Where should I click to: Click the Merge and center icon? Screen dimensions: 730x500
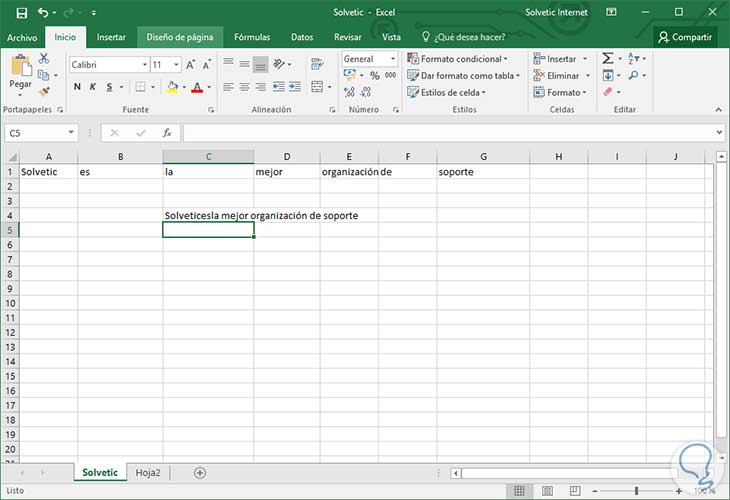(x=317, y=87)
